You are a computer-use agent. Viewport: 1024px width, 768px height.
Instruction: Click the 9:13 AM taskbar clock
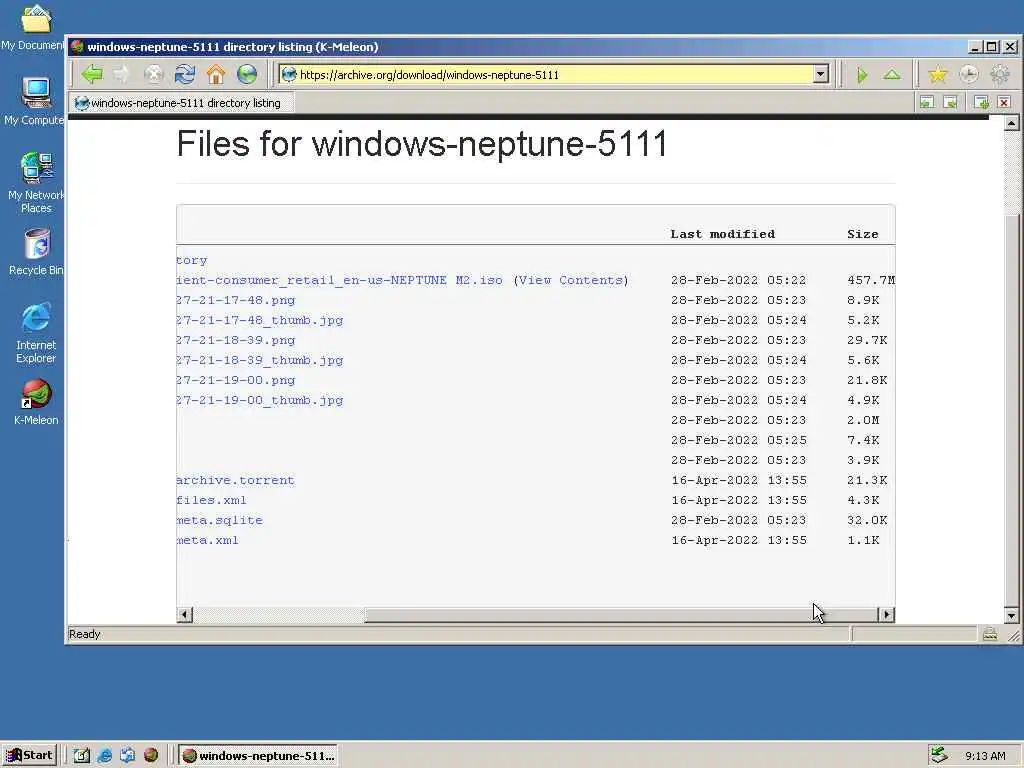point(985,756)
